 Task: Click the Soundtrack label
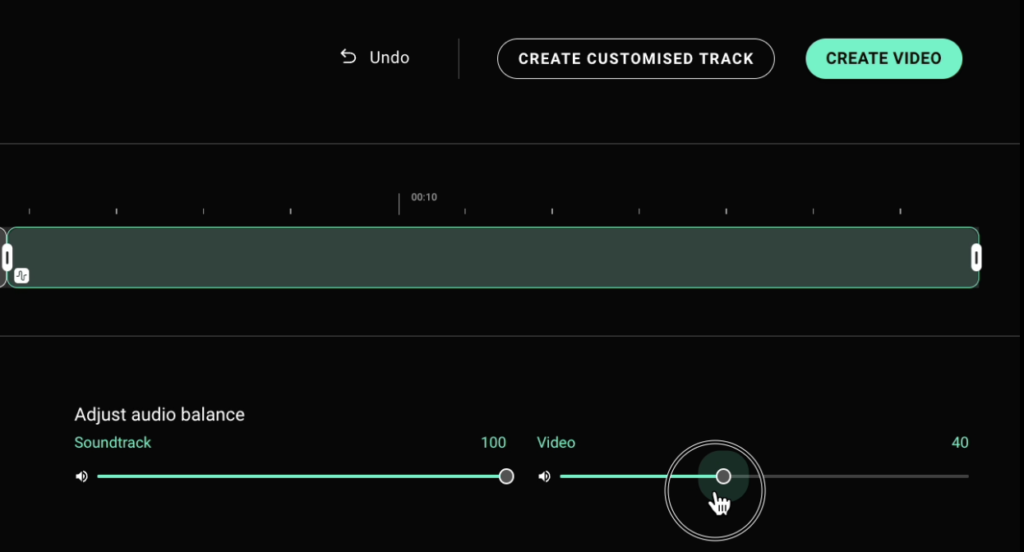pos(113,443)
